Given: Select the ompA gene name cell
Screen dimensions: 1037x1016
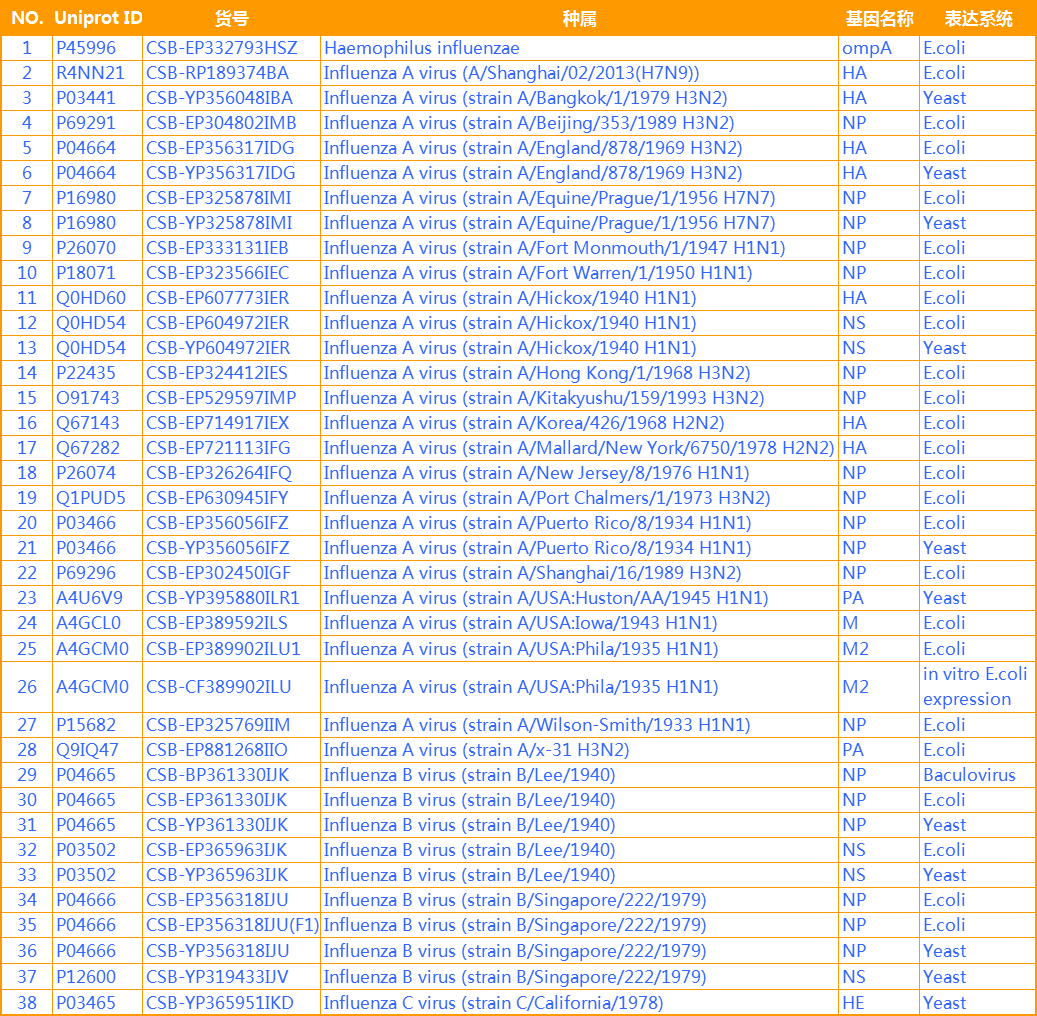Looking at the screenshot, I should tap(866, 48).
